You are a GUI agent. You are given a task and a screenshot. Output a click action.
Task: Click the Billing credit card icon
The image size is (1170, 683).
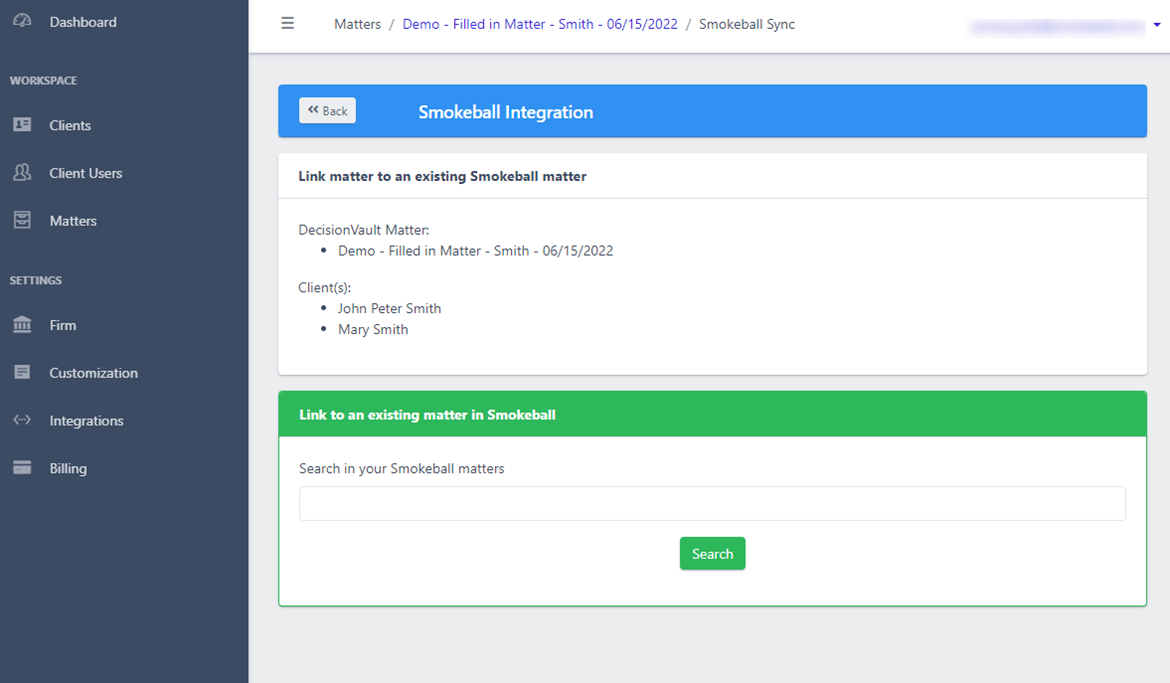pos(22,468)
